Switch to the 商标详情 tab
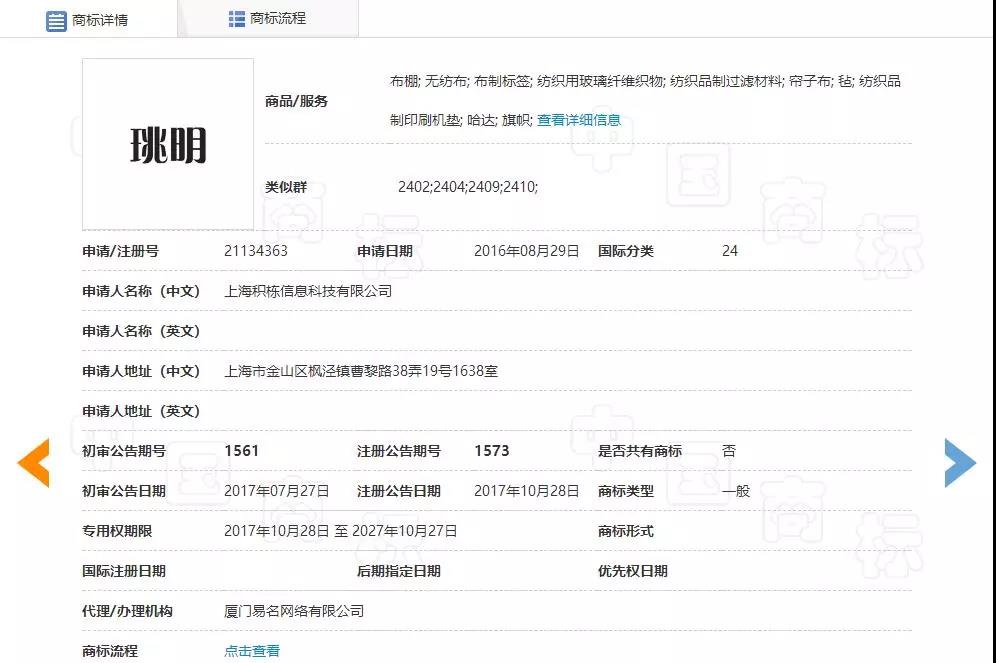 coord(100,18)
